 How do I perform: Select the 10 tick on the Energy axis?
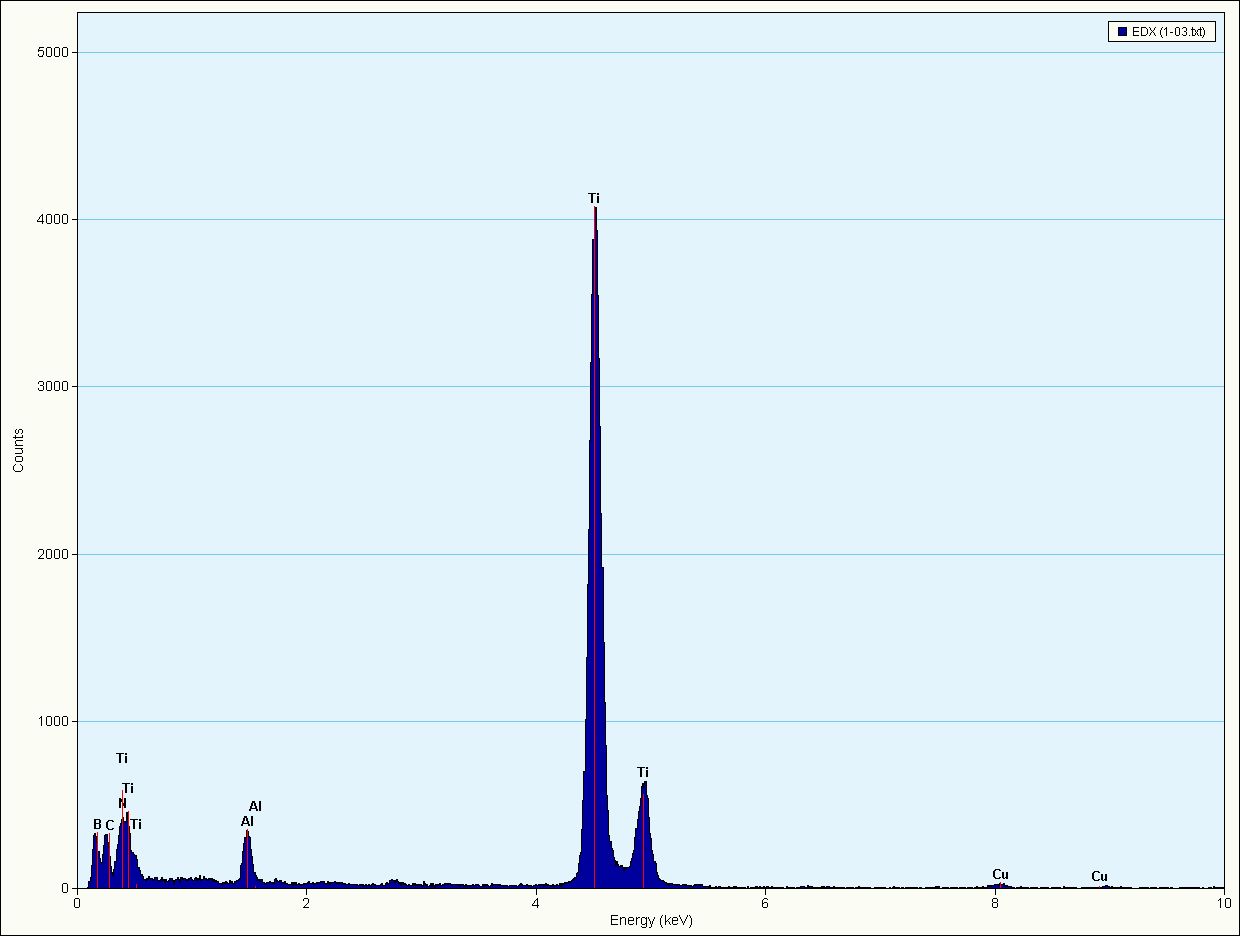click(1223, 903)
